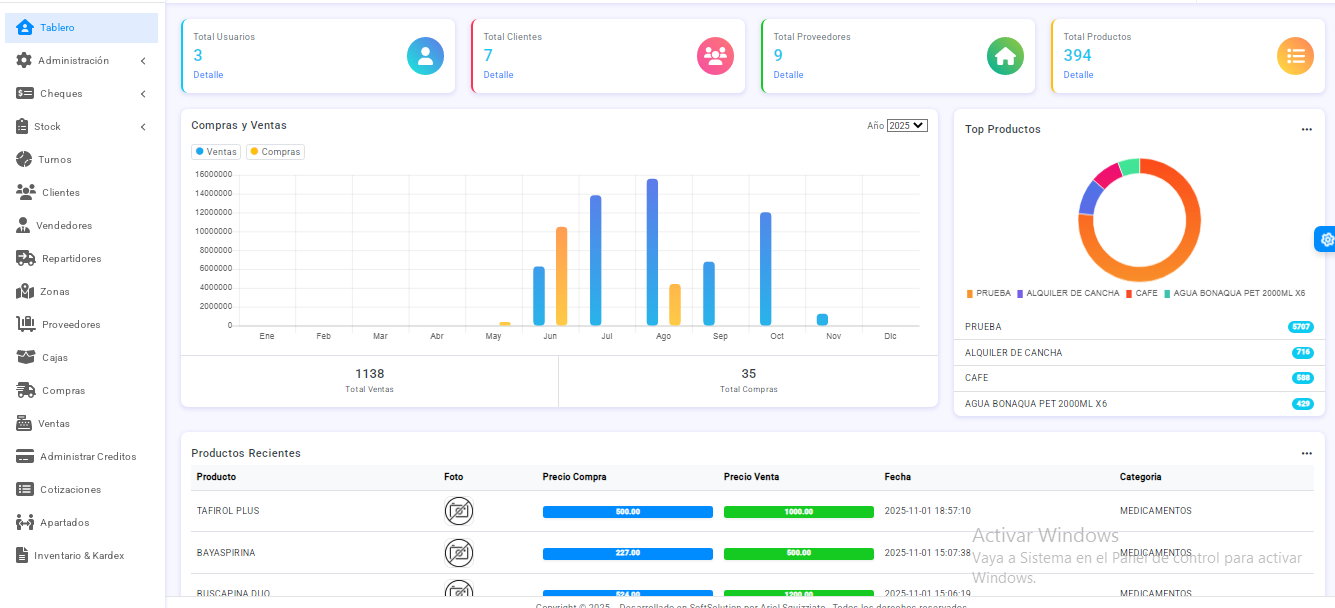Toggle the Compras series in chart legend
The width and height of the screenshot is (1335, 608).
(275, 152)
